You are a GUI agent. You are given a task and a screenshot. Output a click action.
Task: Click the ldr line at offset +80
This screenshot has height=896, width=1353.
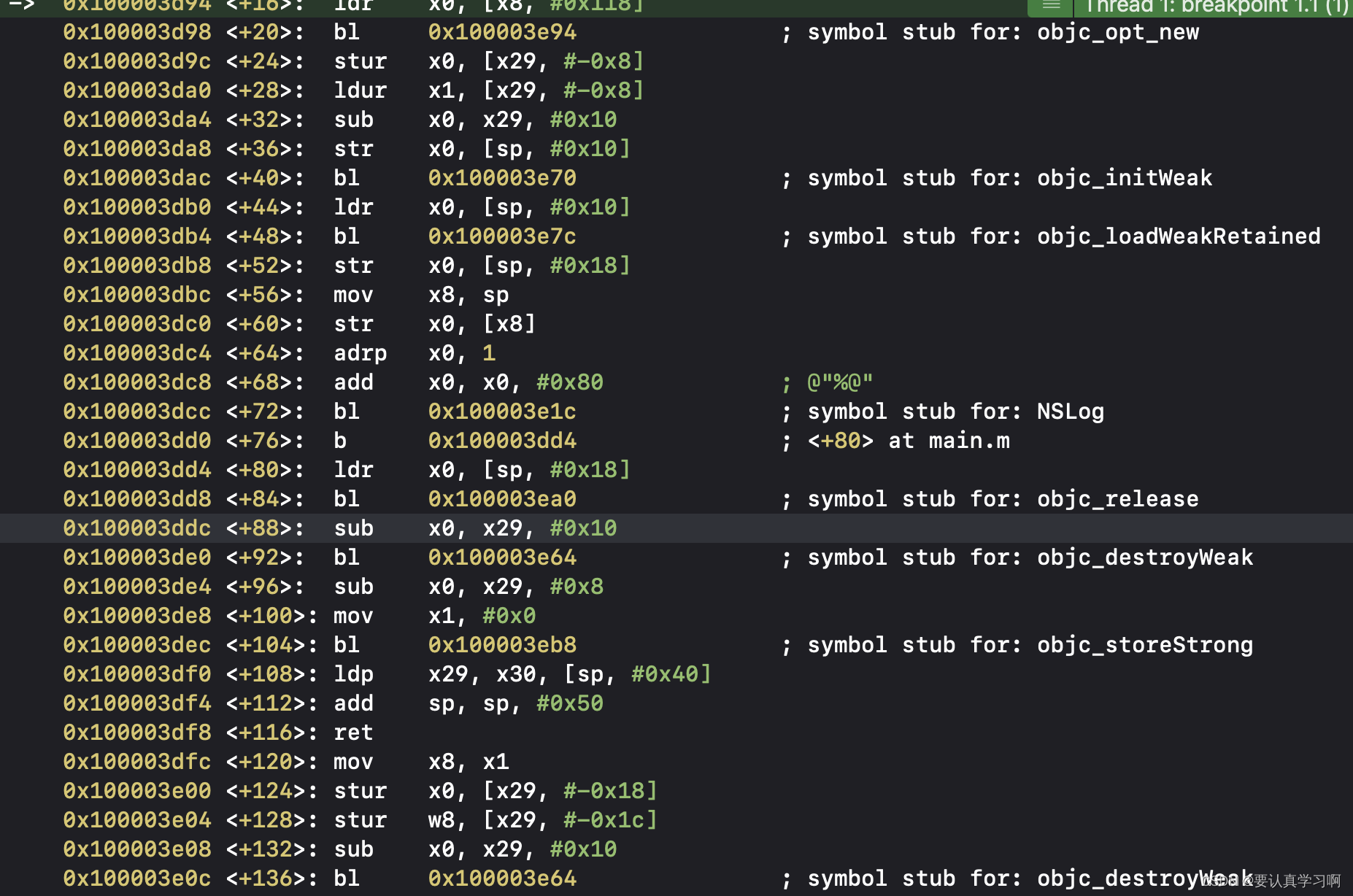[x=347, y=470]
